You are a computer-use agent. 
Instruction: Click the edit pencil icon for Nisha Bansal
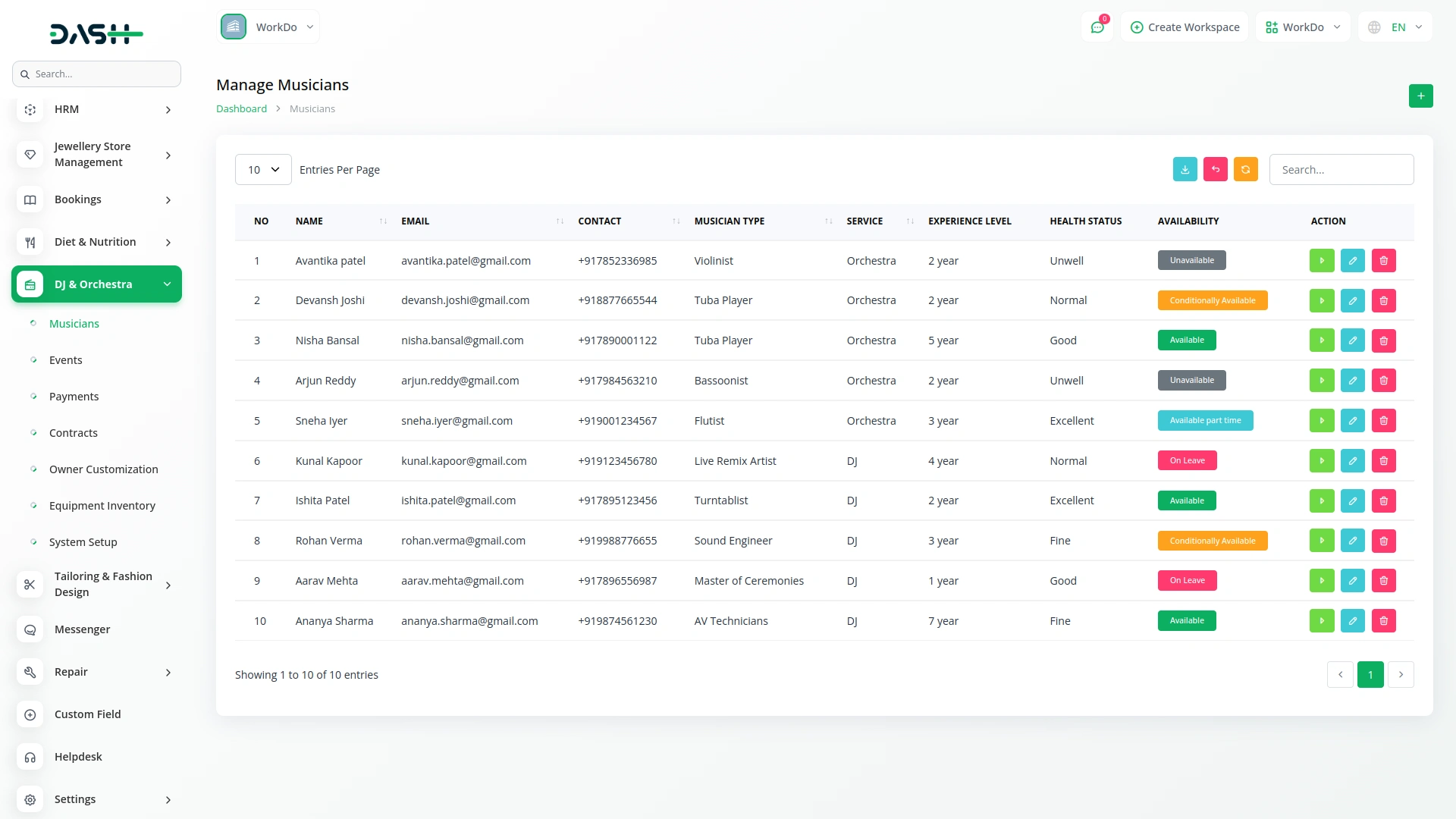click(1352, 340)
